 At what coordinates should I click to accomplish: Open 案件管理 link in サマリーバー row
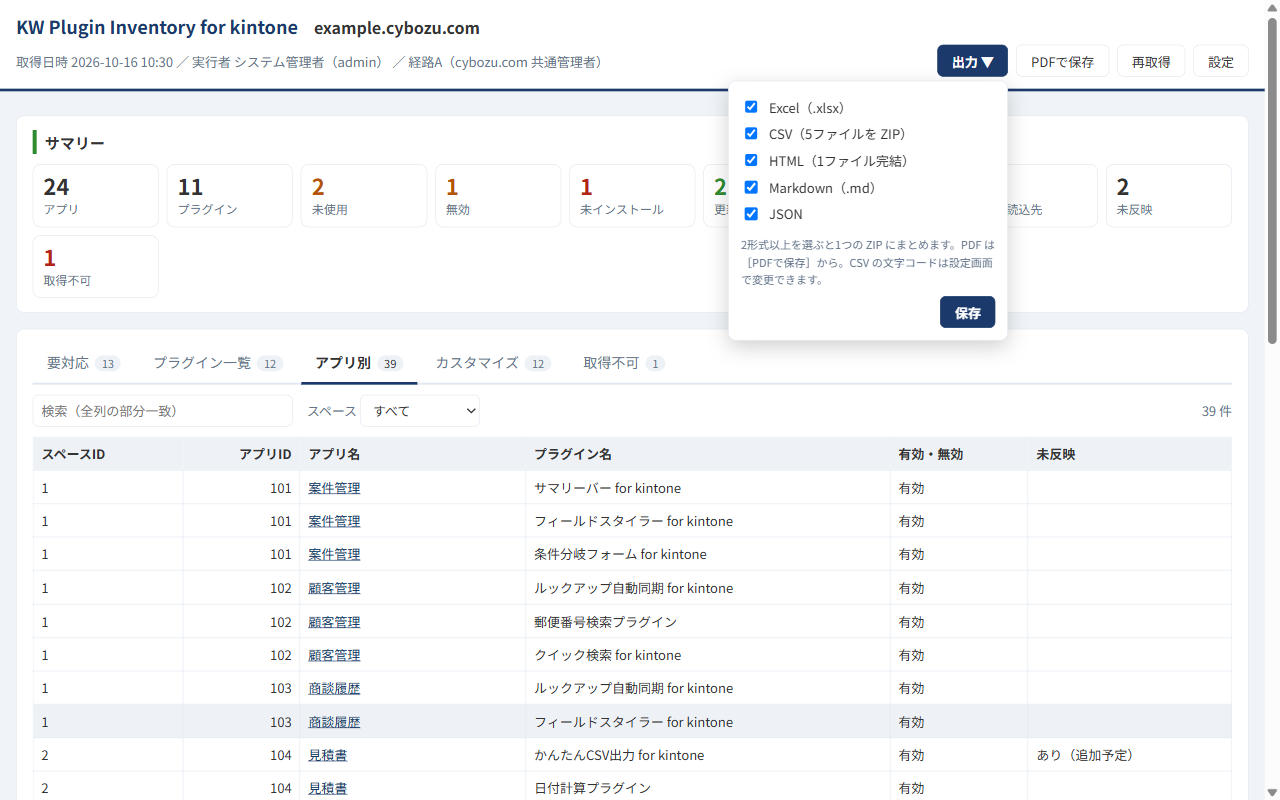(x=334, y=488)
